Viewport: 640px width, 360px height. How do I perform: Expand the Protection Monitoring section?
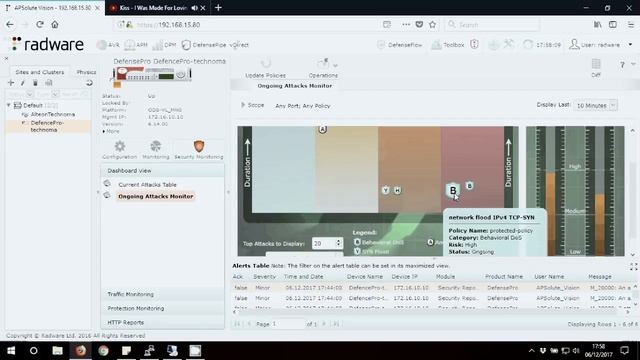coord(162,309)
